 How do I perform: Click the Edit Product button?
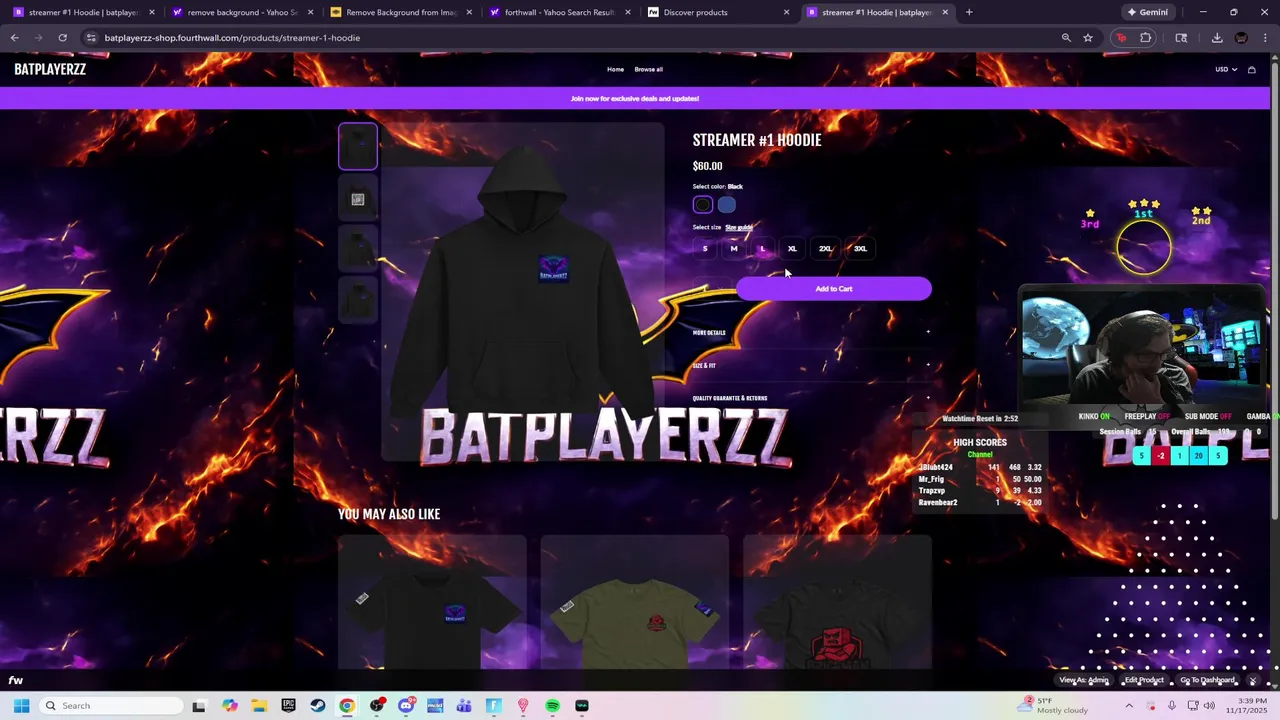pyautogui.click(x=1144, y=680)
